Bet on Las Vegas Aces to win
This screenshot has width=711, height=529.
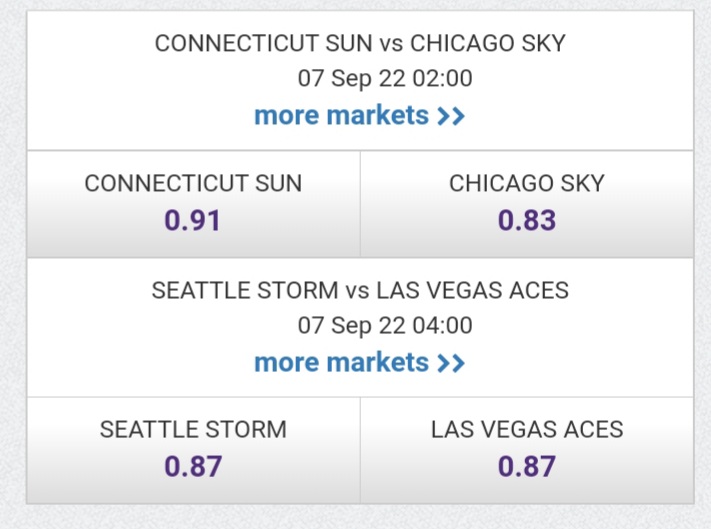pyautogui.click(x=527, y=450)
